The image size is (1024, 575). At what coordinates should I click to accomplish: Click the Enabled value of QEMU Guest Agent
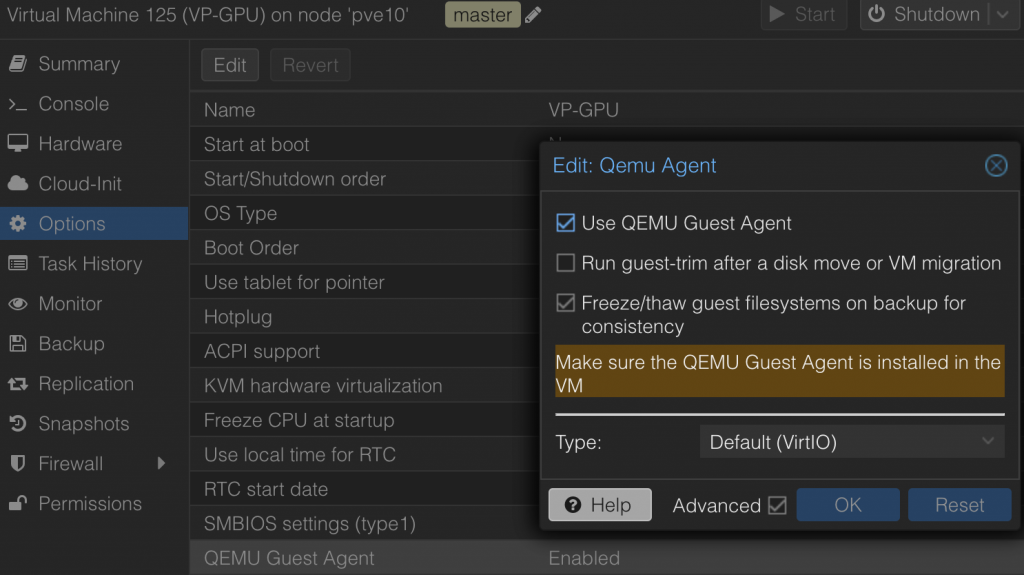584,558
